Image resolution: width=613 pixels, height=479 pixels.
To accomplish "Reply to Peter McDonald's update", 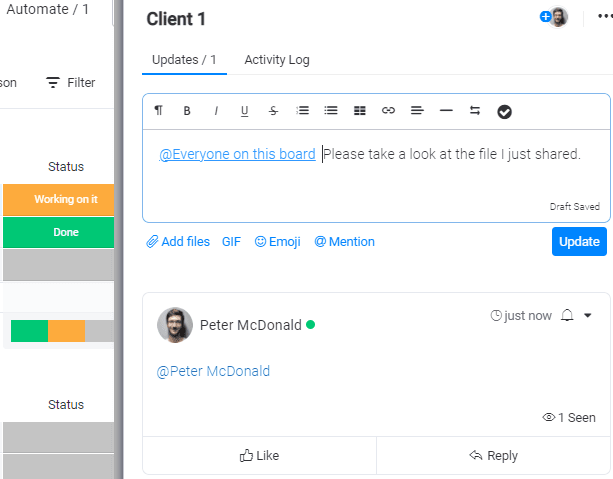I will (493, 456).
